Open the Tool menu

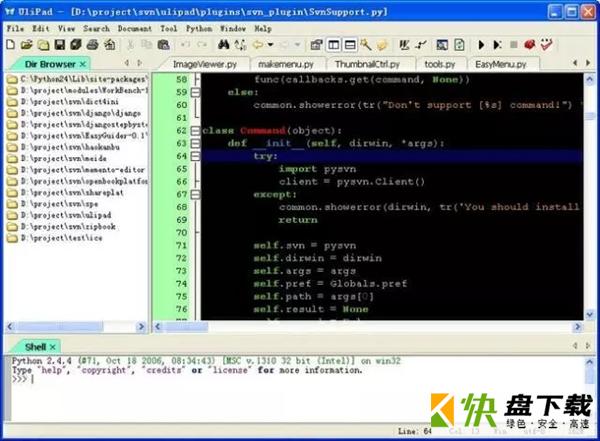[x=168, y=29]
